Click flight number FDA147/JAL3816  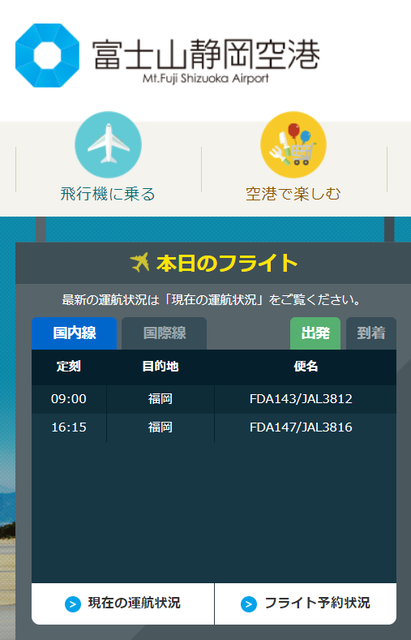point(301,427)
